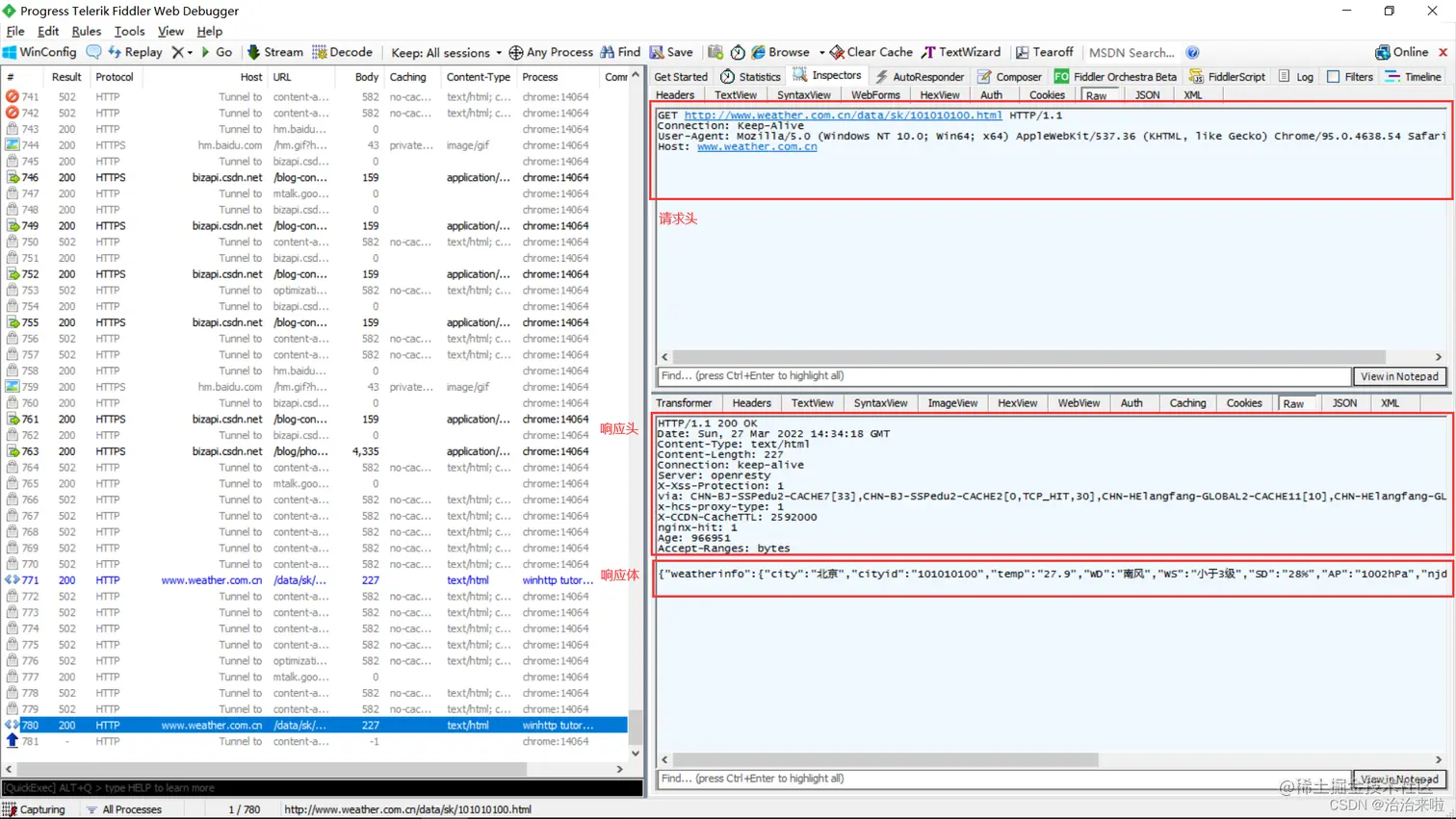Open the Keep: All sessions dropdown
The height and width of the screenshot is (819, 1456).
coord(446,52)
